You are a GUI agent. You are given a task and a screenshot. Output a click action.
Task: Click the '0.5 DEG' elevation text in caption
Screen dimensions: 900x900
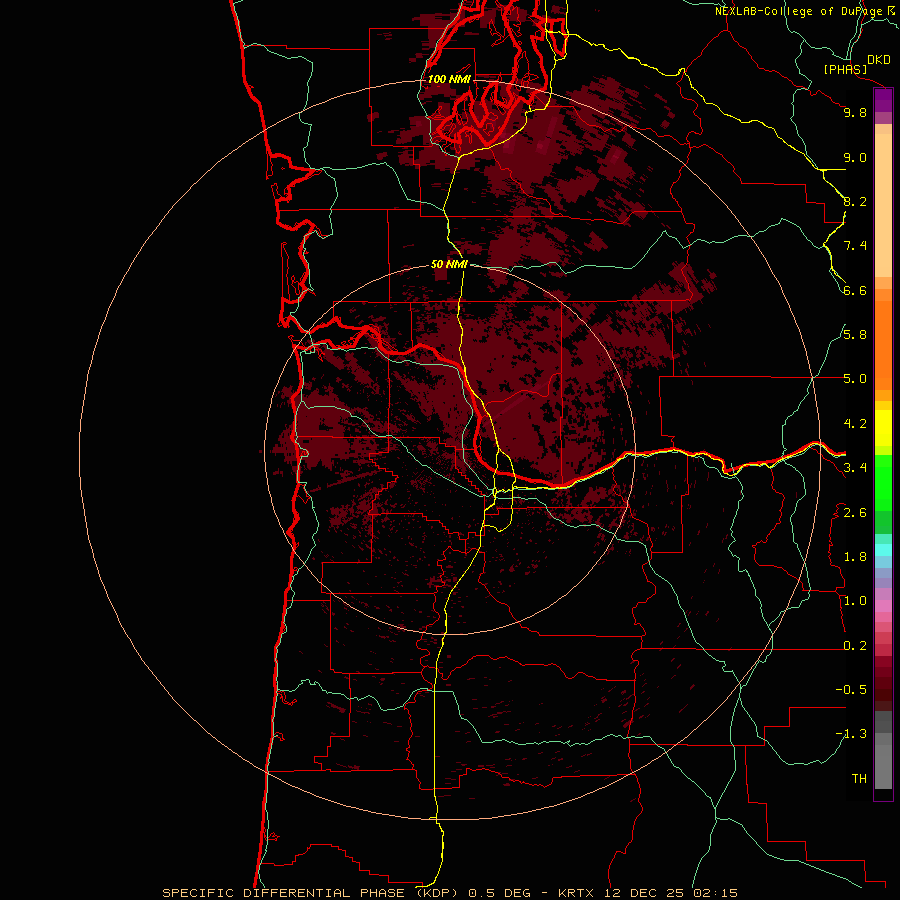tap(499, 893)
